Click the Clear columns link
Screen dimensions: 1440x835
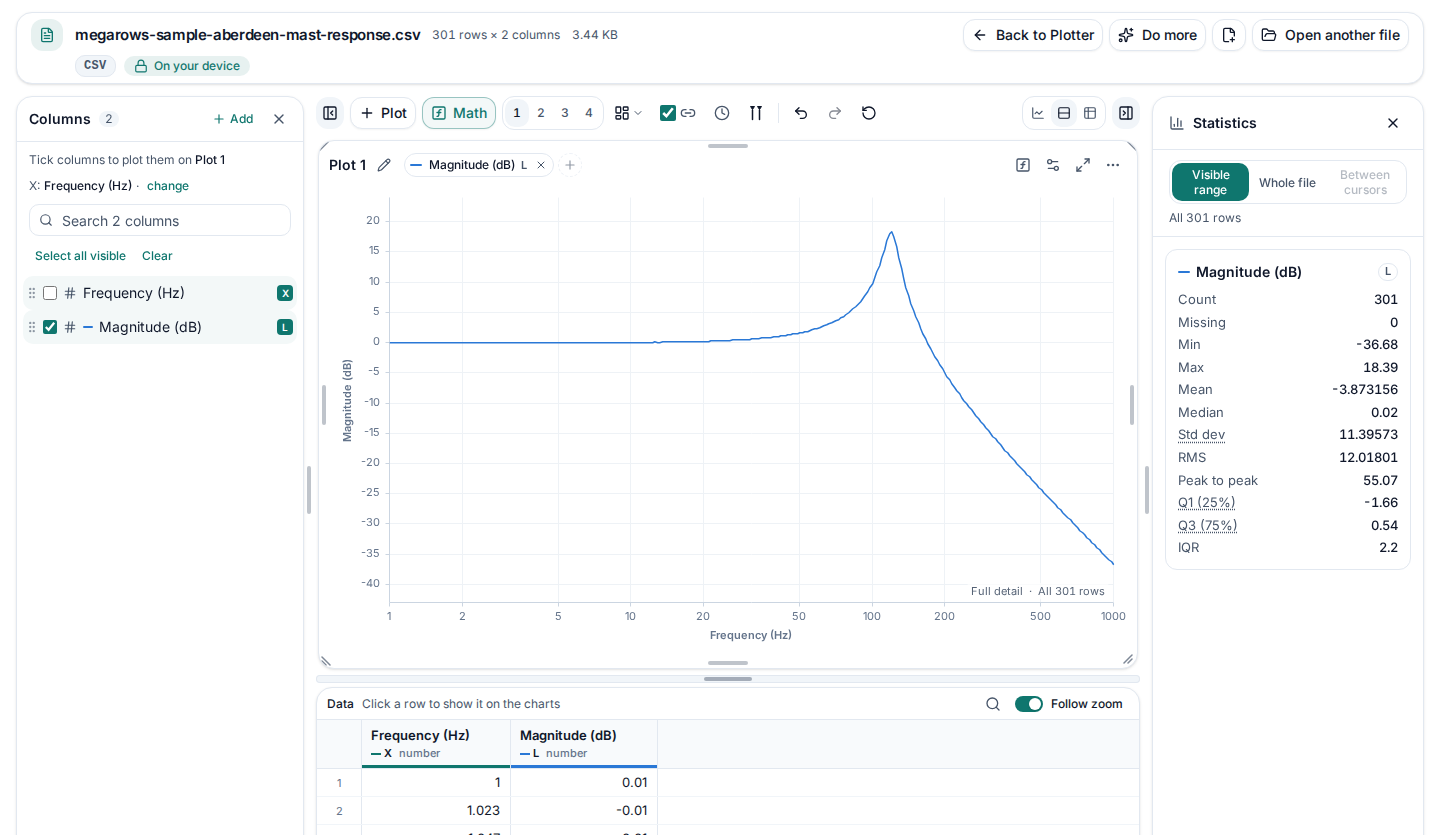coord(157,256)
